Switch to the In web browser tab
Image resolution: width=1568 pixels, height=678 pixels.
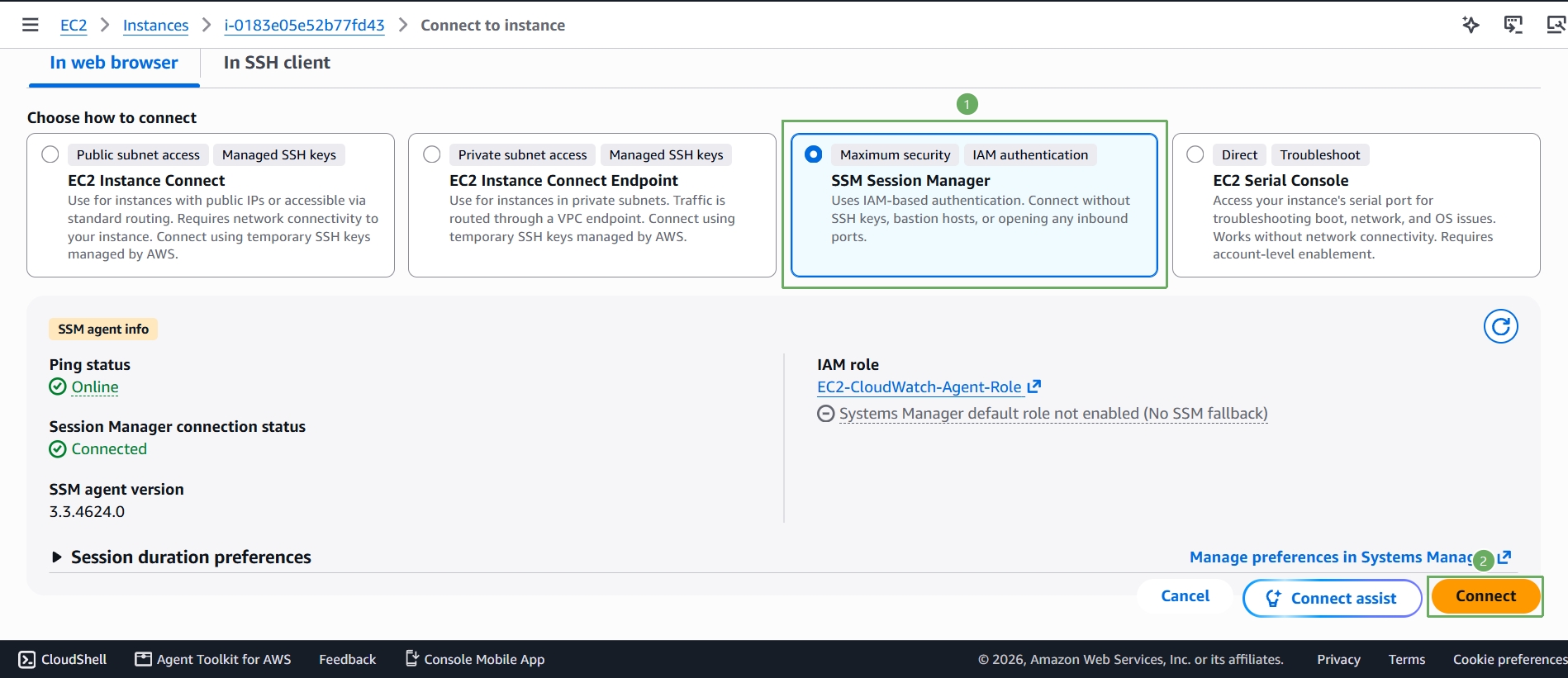(x=114, y=63)
